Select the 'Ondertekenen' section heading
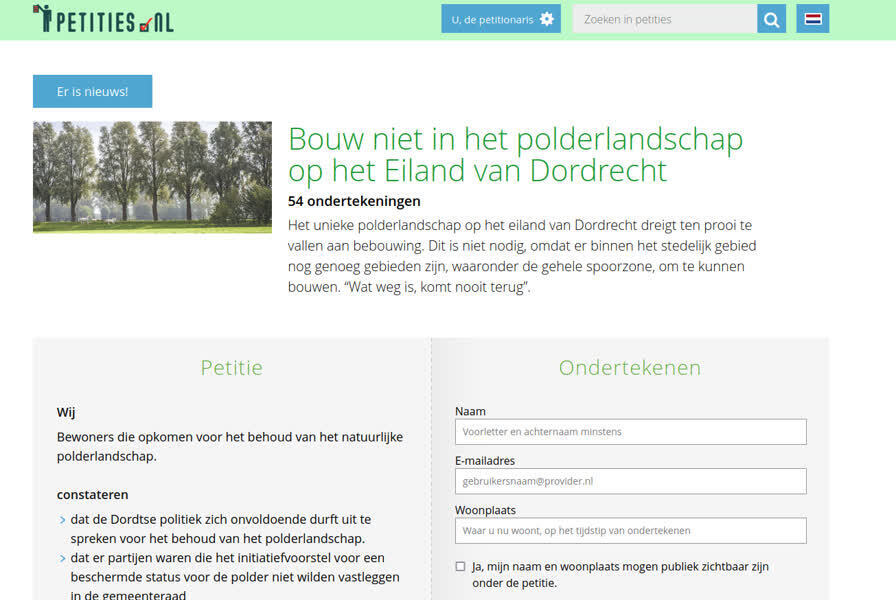The width and height of the screenshot is (896, 600). [x=630, y=368]
